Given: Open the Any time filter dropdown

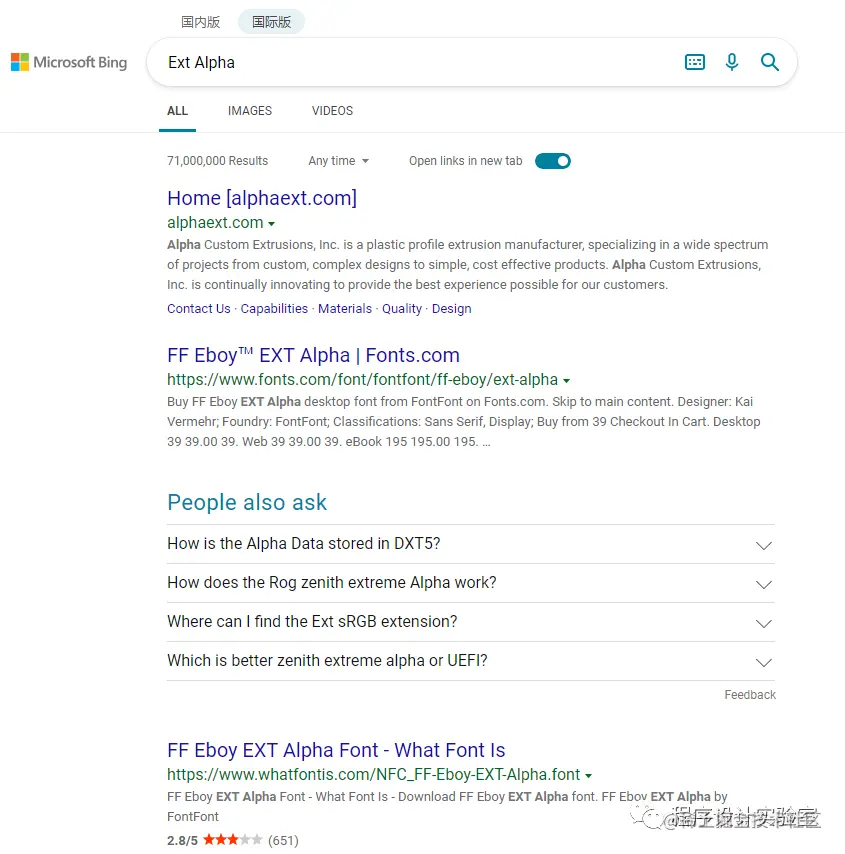Looking at the screenshot, I should click(338, 161).
